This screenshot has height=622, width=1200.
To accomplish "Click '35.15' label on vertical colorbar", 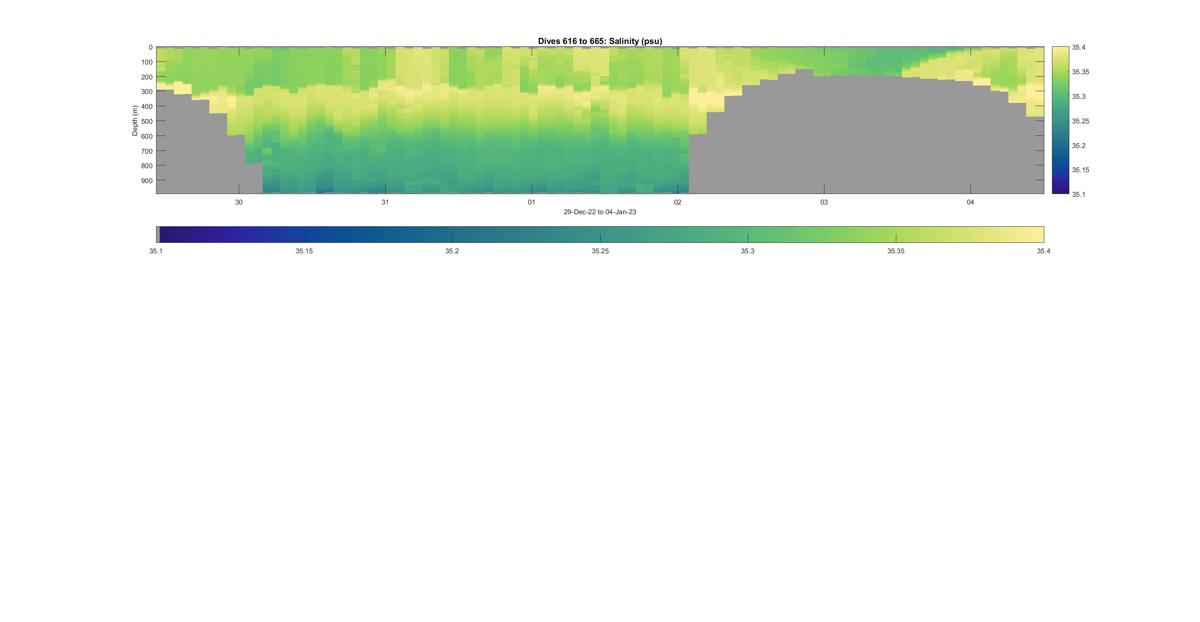I will coord(1082,170).
